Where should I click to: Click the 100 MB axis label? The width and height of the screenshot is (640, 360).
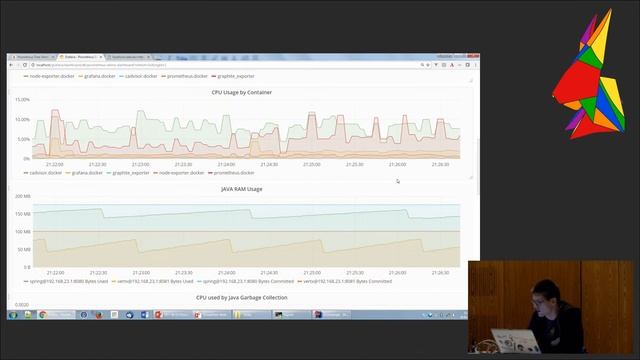(23, 232)
